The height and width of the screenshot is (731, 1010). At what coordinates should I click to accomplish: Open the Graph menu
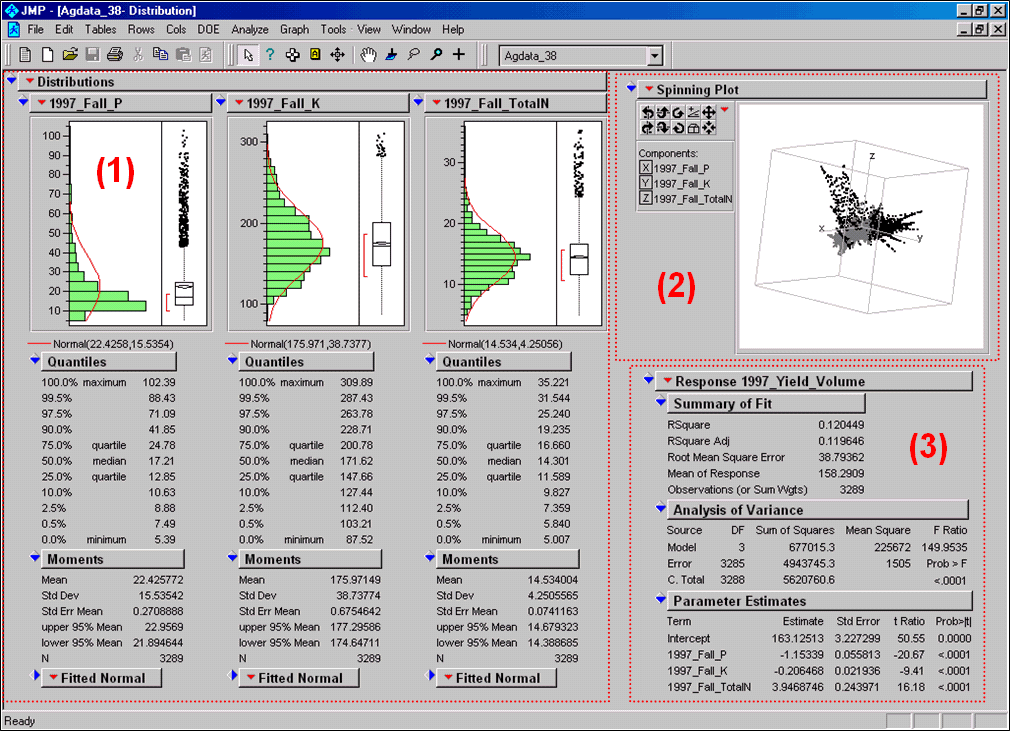pyautogui.click(x=294, y=30)
